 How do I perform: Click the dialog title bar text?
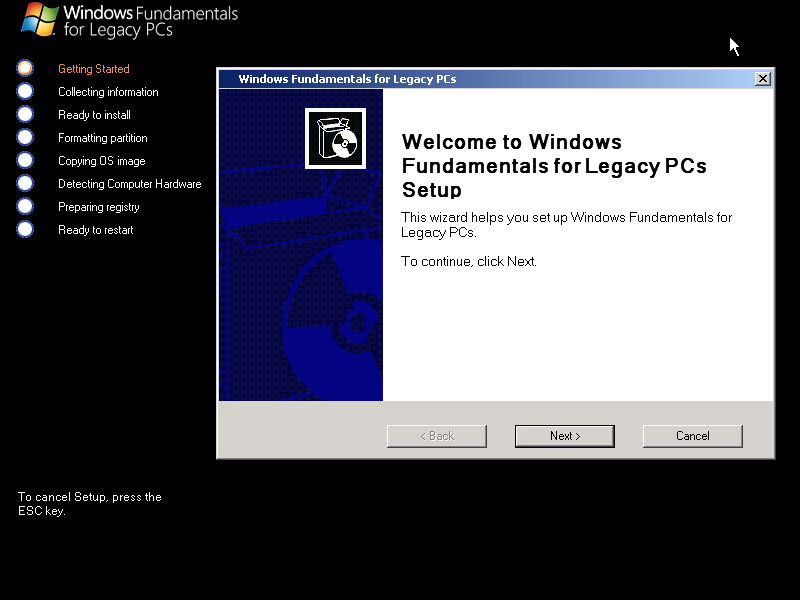(347, 79)
